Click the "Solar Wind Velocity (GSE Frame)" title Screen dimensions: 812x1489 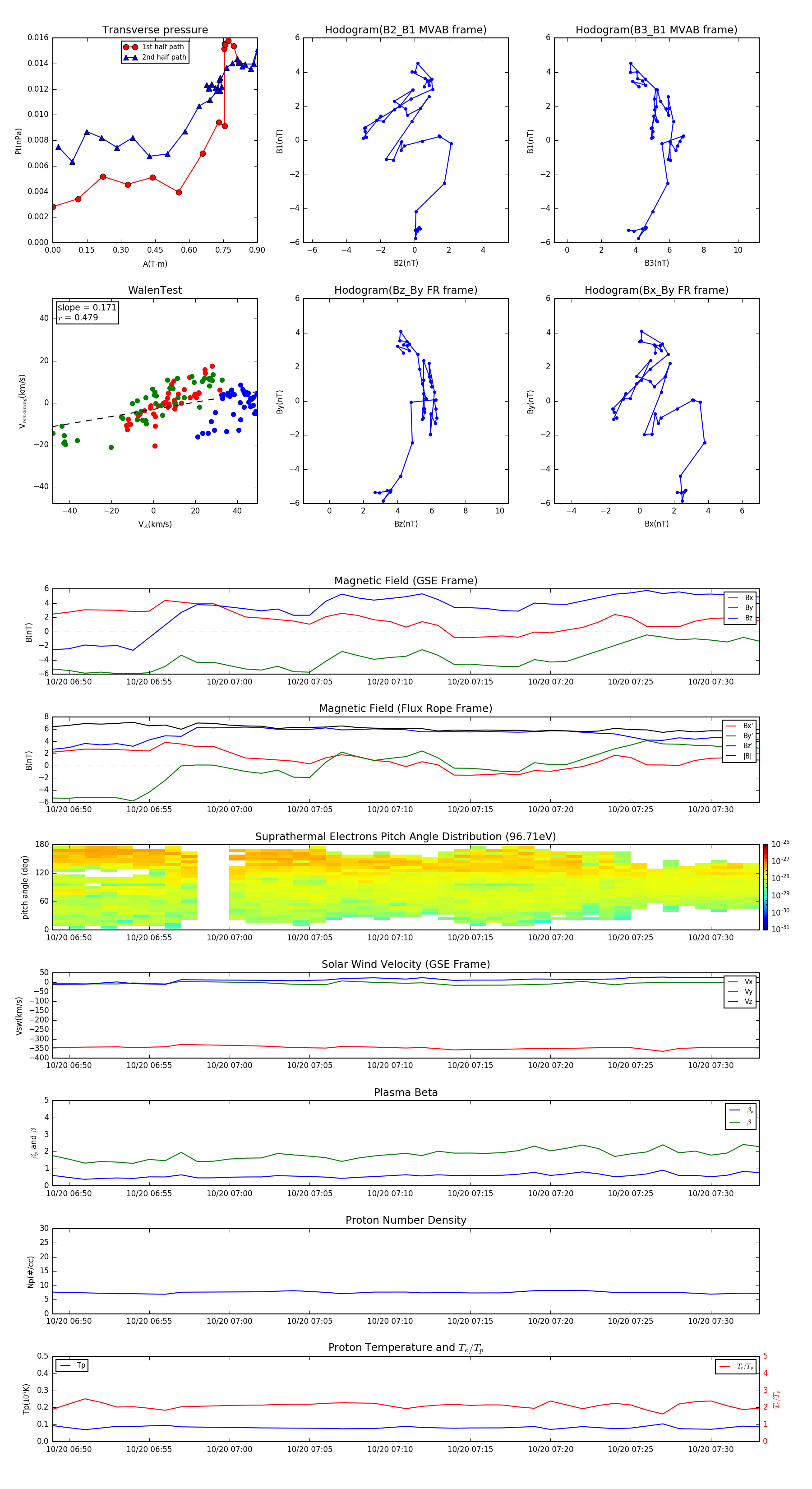(x=406, y=965)
